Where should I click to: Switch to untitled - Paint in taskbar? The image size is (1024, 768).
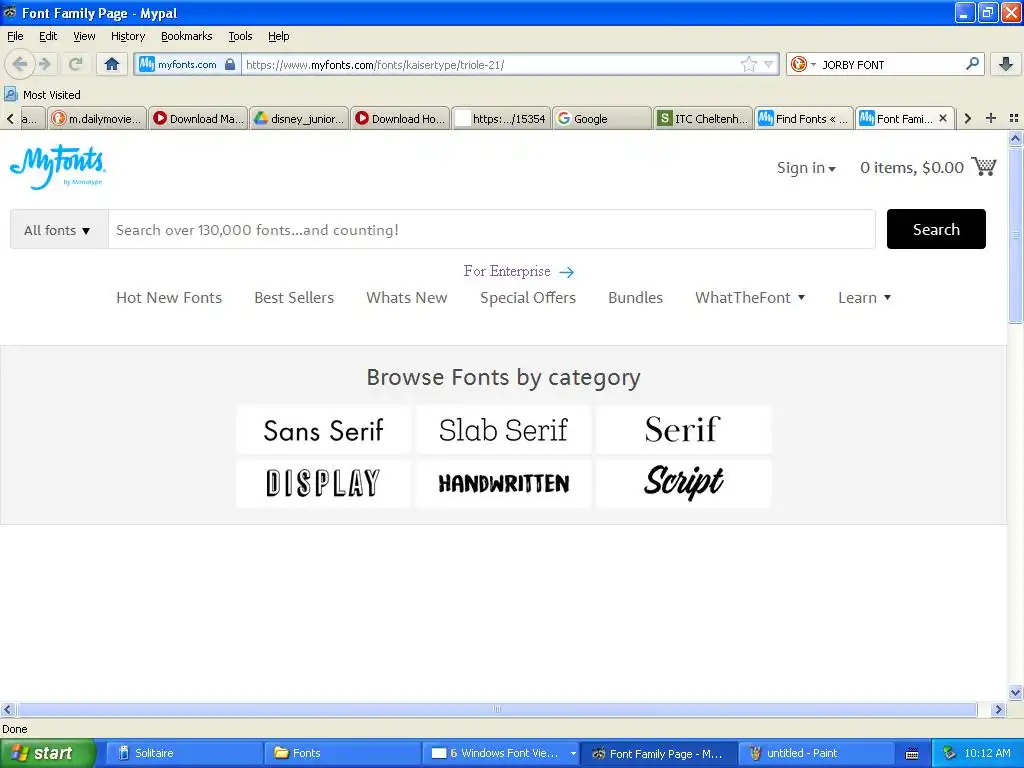[x=816, y=753]
